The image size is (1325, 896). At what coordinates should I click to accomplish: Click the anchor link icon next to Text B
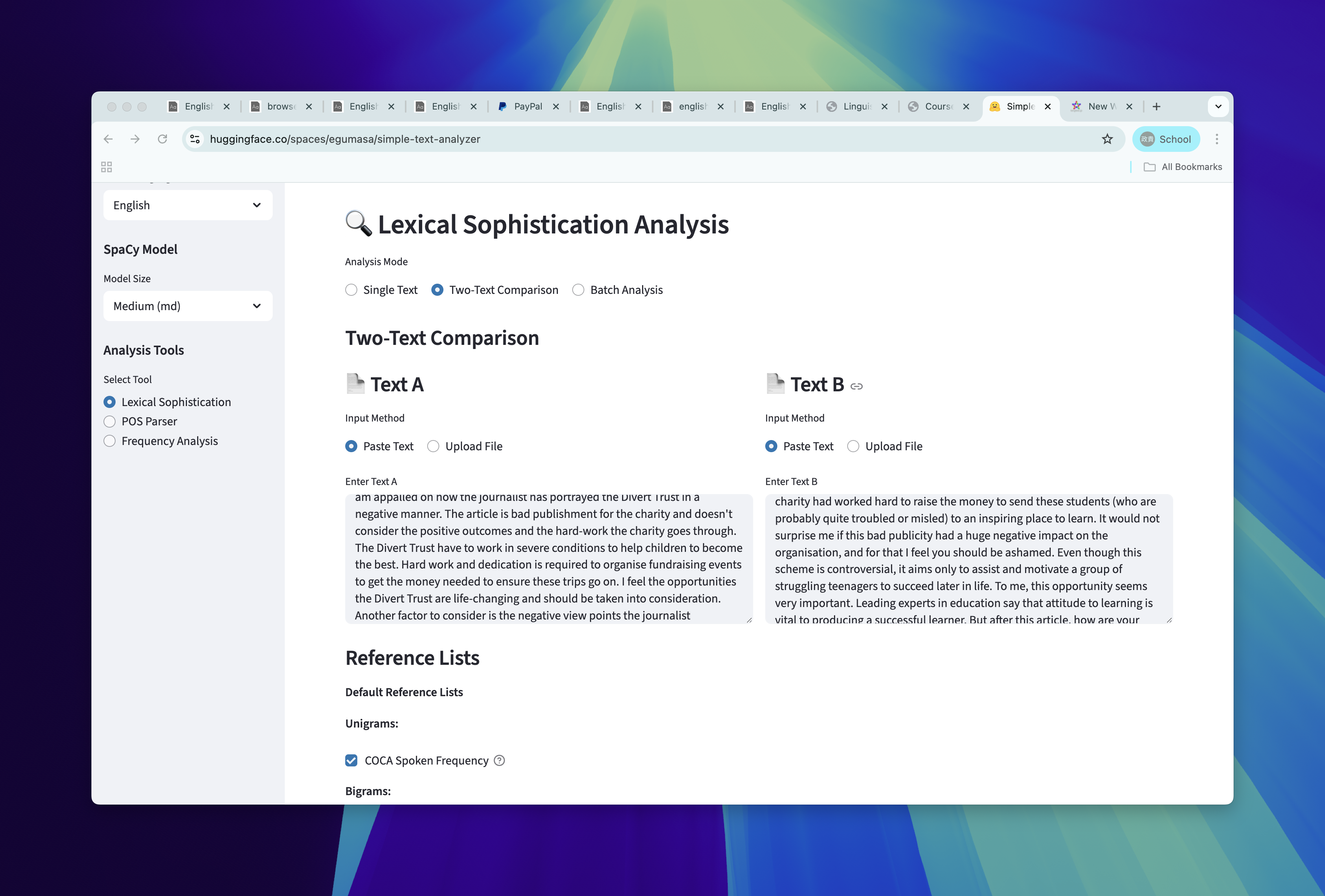pos(856,387)
